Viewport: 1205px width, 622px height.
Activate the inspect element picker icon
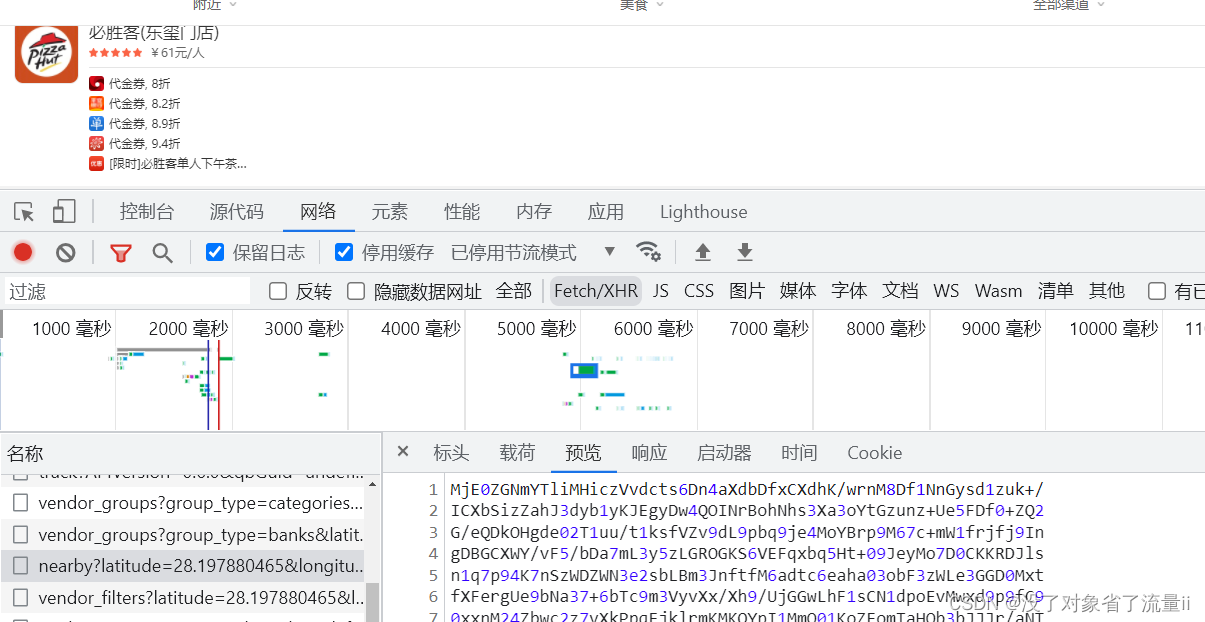(x=24, y=212)
